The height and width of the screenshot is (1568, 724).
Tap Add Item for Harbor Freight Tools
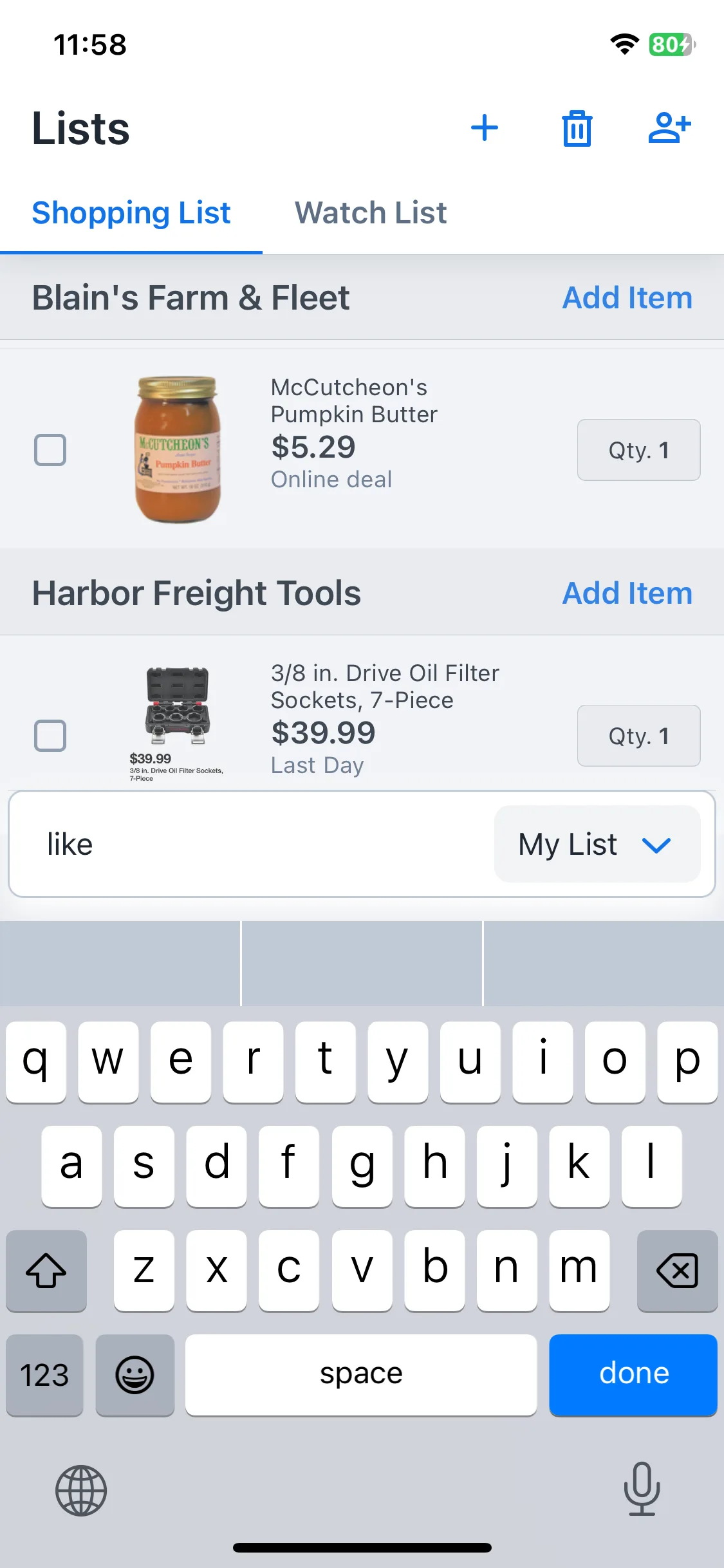click(627, 593)
